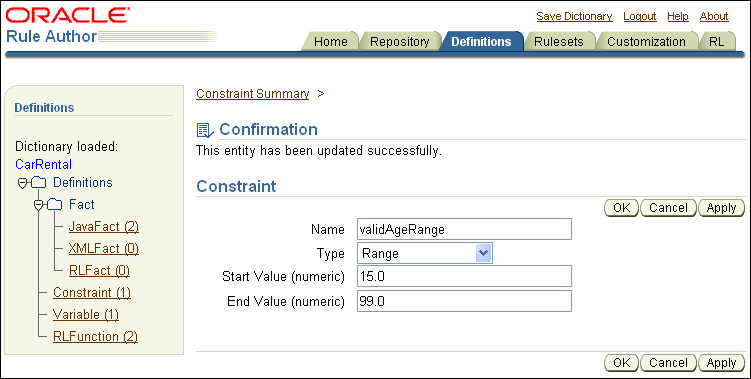Click the Save Dictionary link

coord(574,16)
